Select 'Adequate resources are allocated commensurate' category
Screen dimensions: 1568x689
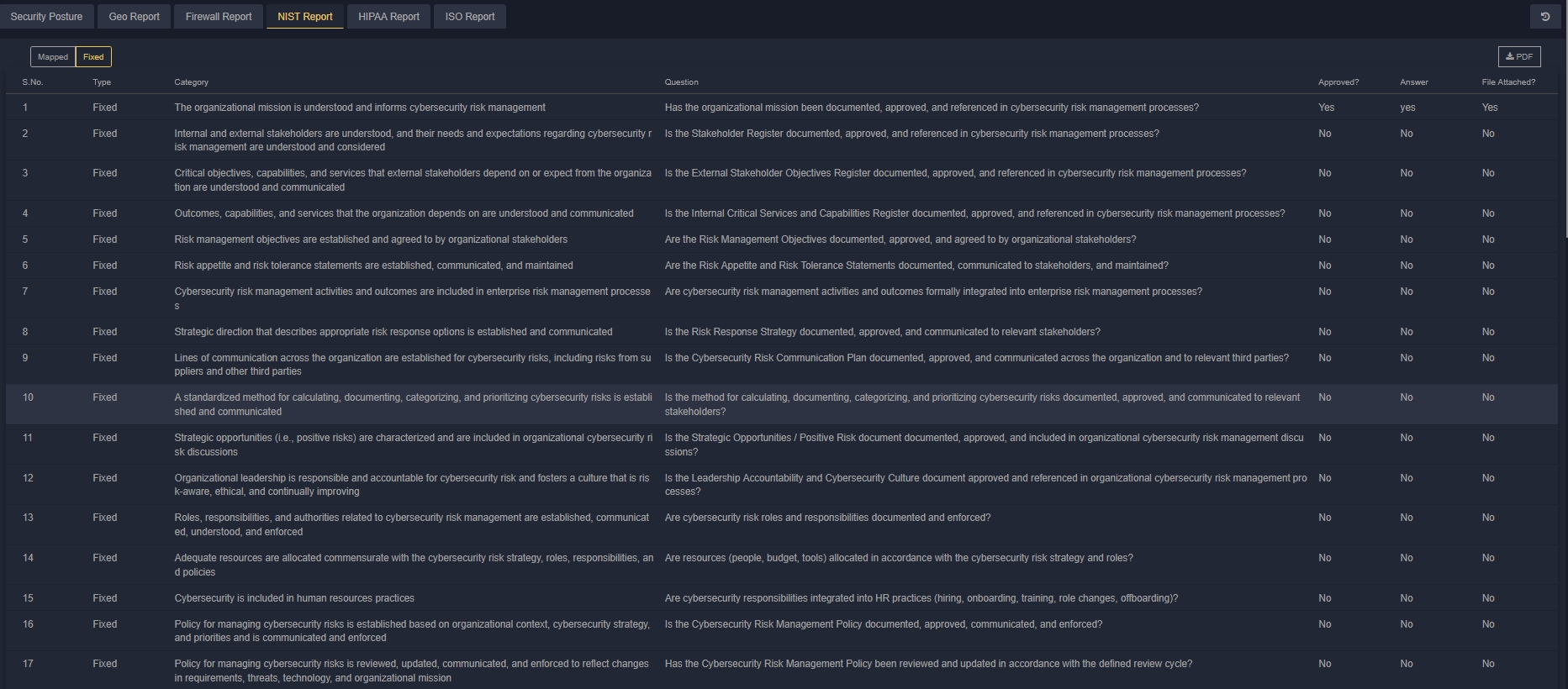click(414, 565)
